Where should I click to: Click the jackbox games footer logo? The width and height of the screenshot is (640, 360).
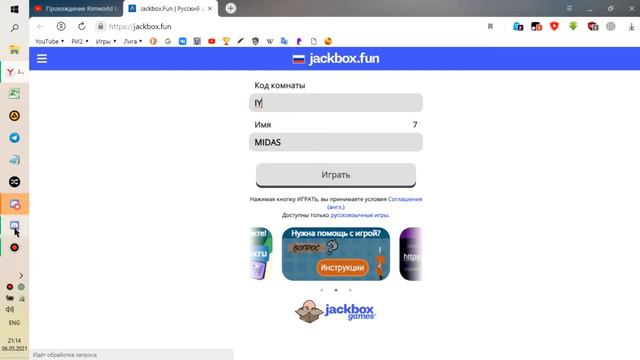(x=336, y=311)
